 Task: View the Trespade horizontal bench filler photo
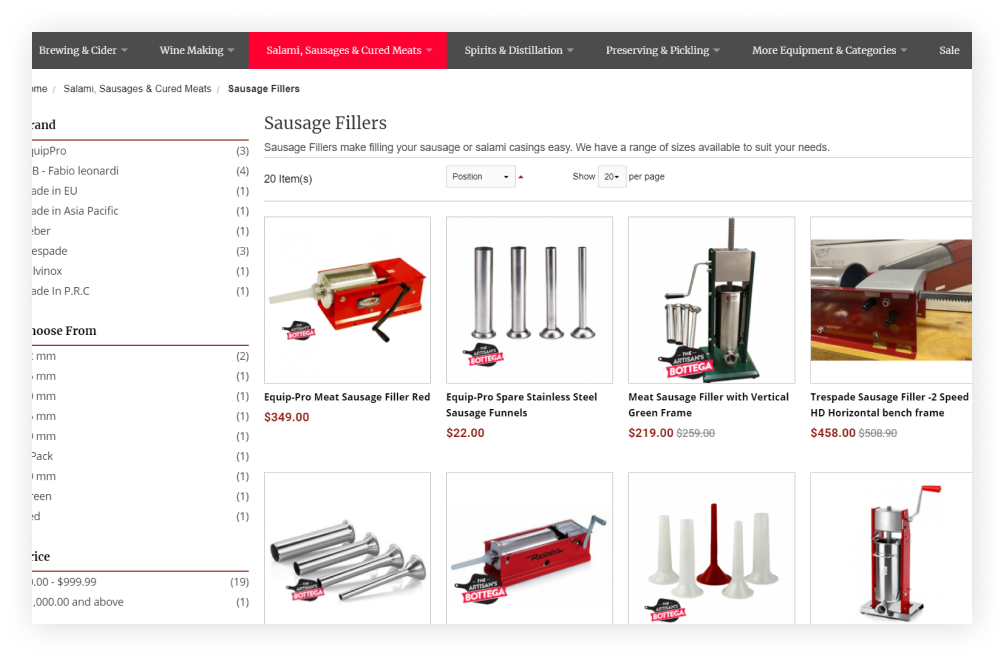click(x=891, y=300)
